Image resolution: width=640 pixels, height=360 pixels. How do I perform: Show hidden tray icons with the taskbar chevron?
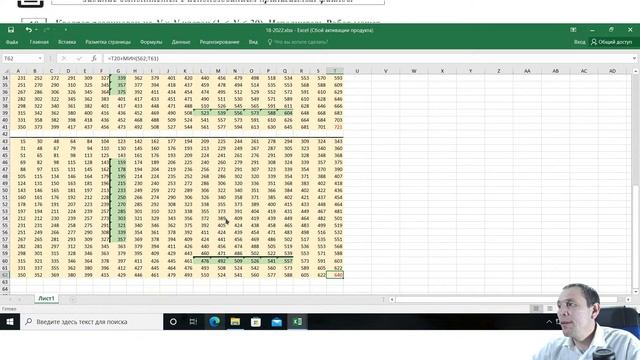(x=549, y=322)
